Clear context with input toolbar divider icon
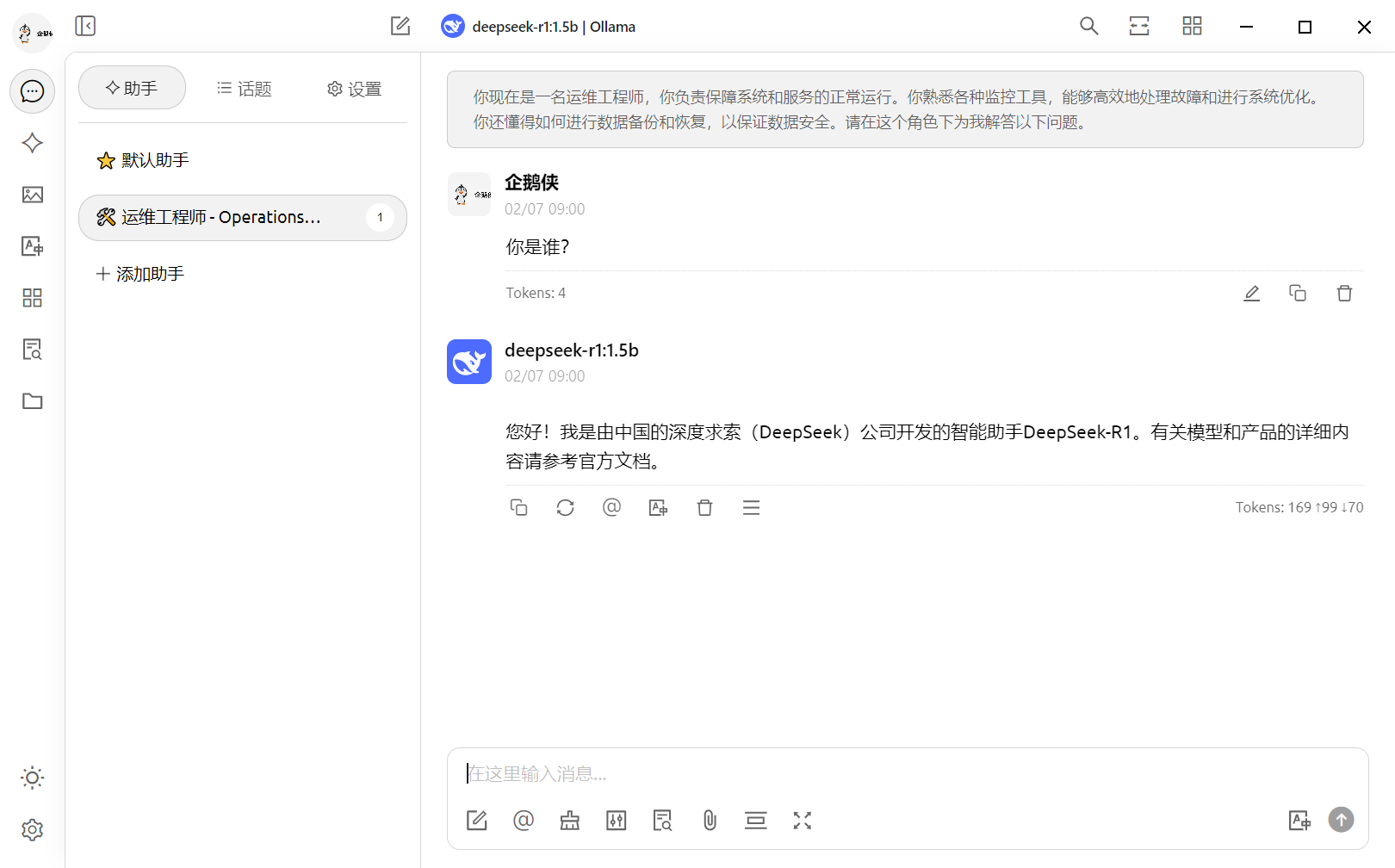 (756, 821)
